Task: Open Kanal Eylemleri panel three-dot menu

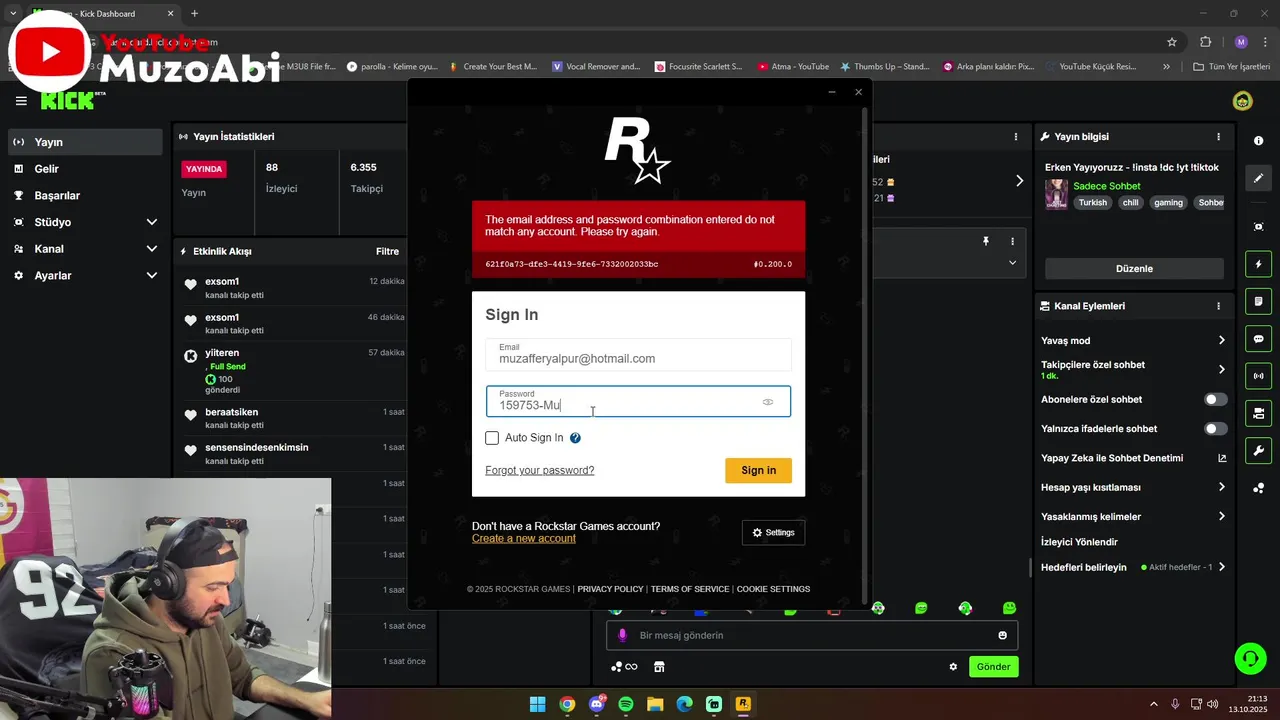Action: (x=1218, y=306)
